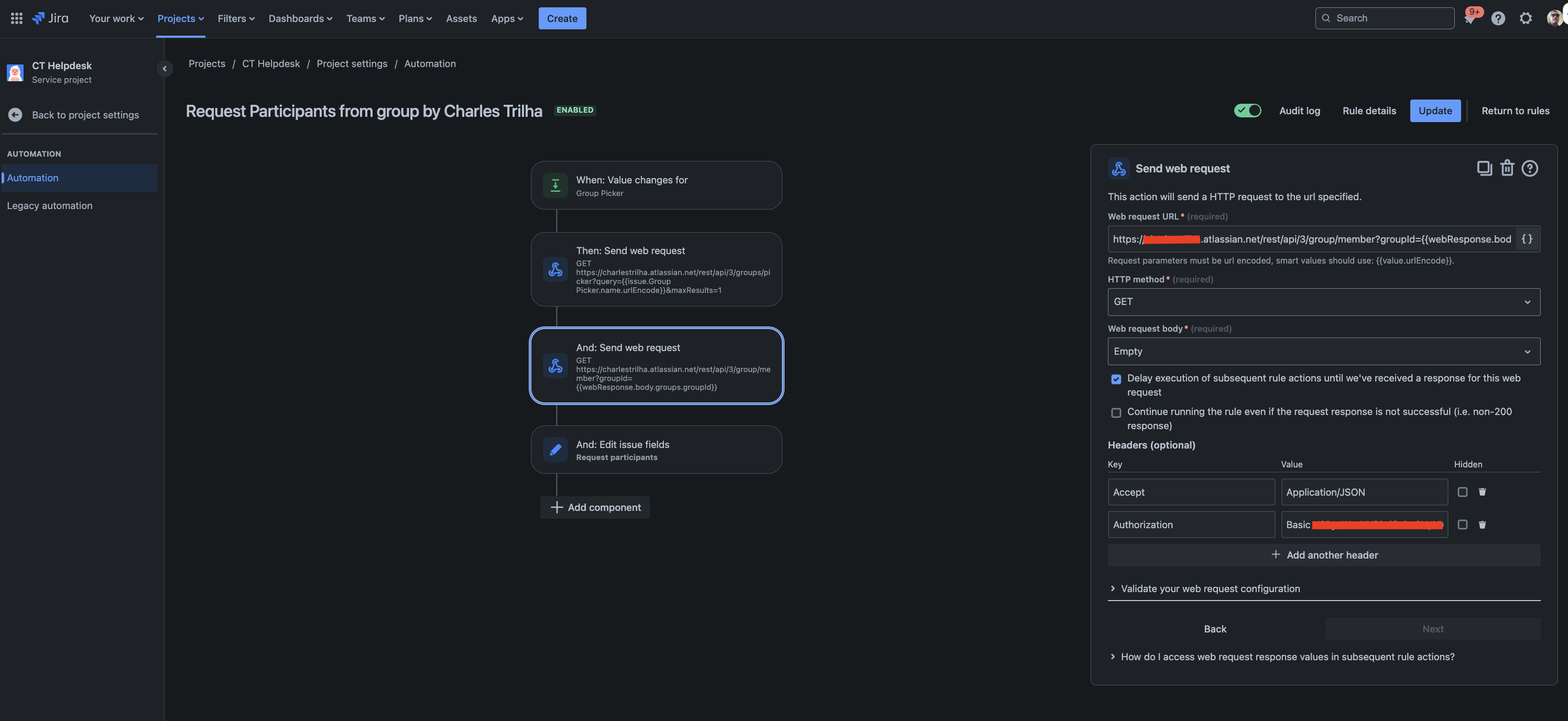This screenshot has height=721, width=1568.
Task: Click the smart values curly braces icon
Action: [x=1527, y=239]
